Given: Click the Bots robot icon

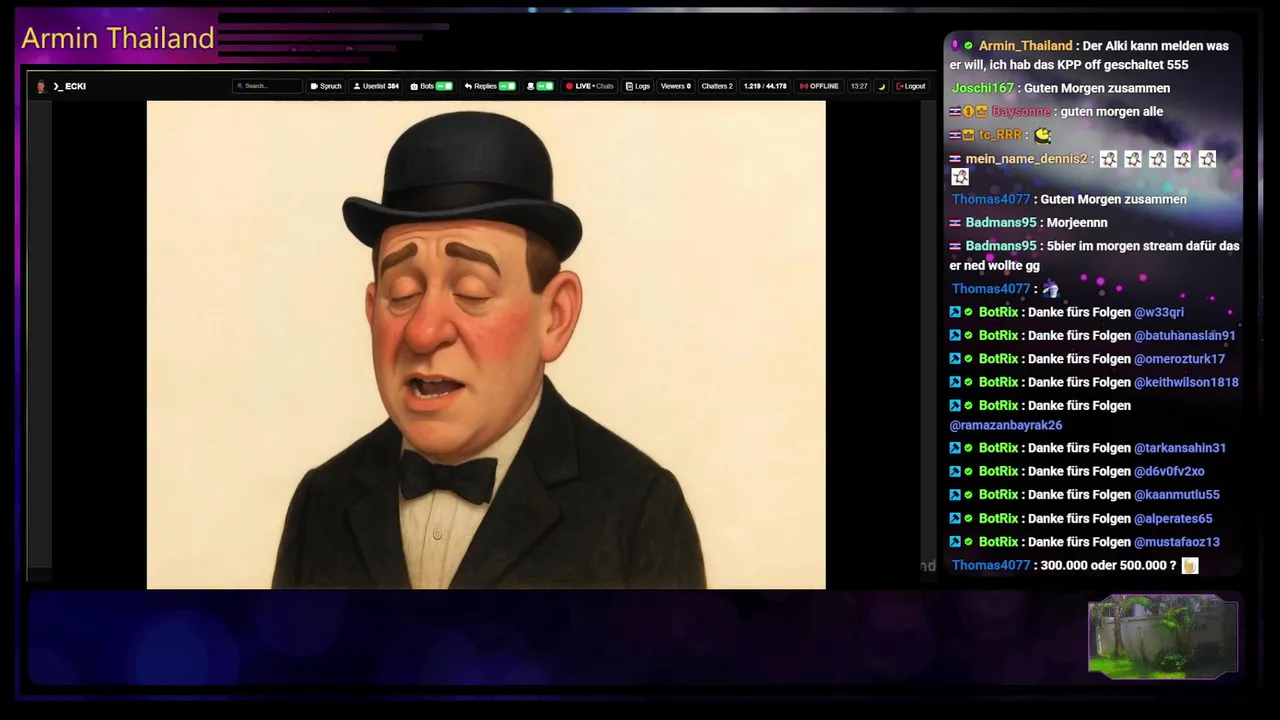Looking at the screenshot, I should 414,86.
